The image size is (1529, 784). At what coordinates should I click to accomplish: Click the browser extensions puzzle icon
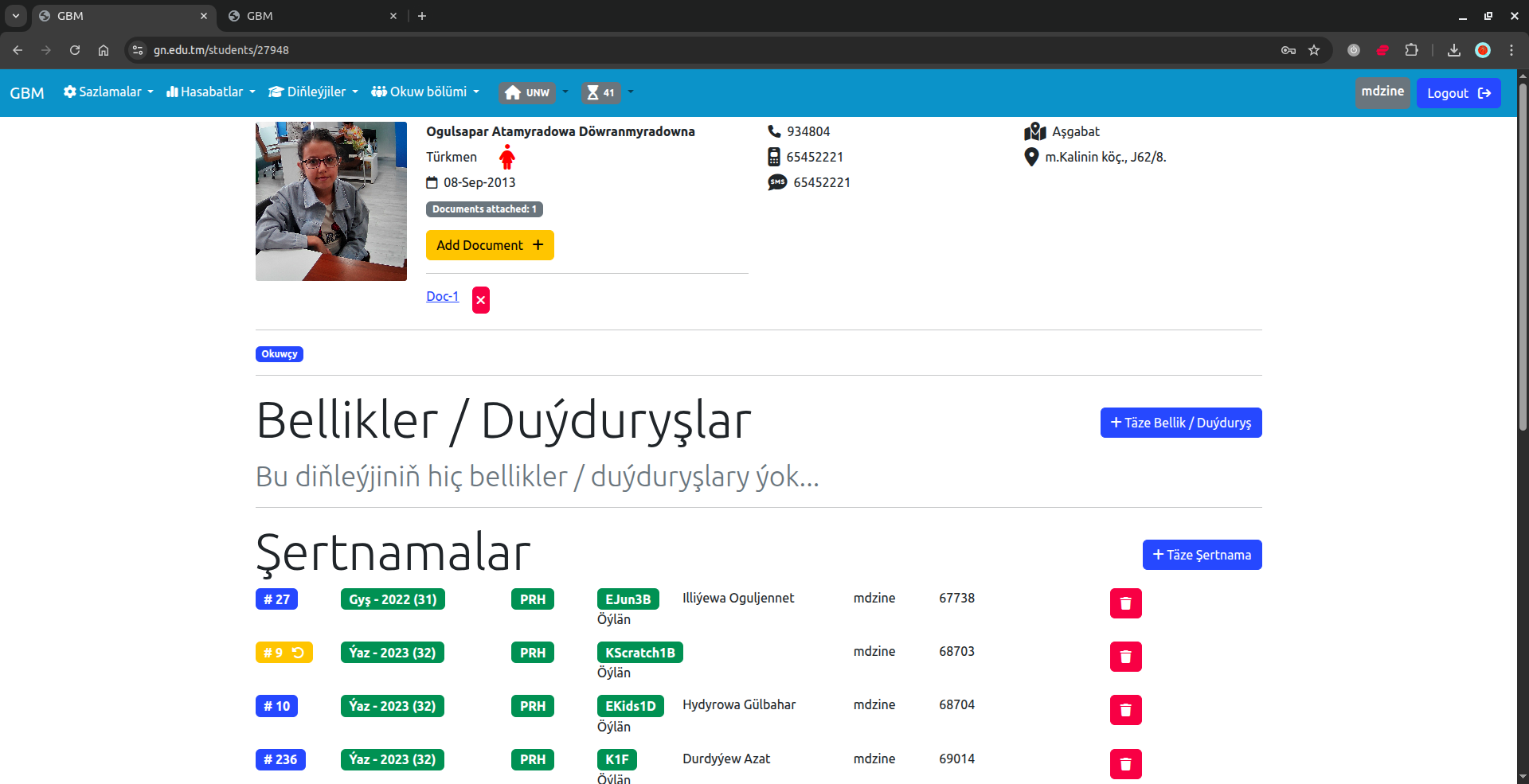tap(1411, 50)
